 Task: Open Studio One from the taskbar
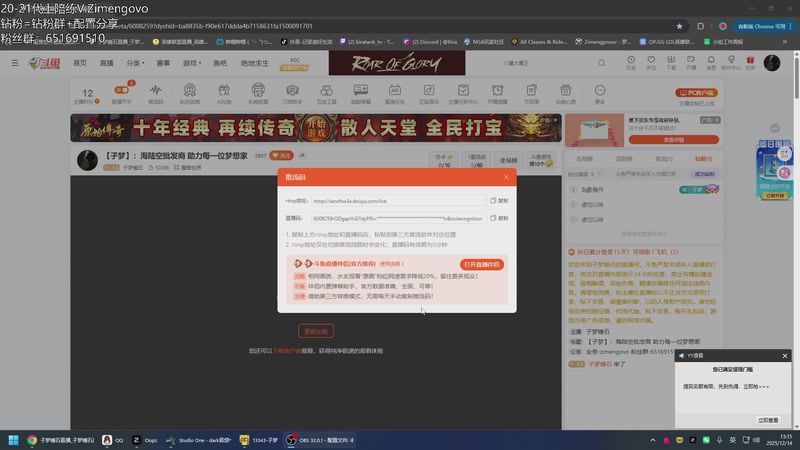[x=199, y=440]
